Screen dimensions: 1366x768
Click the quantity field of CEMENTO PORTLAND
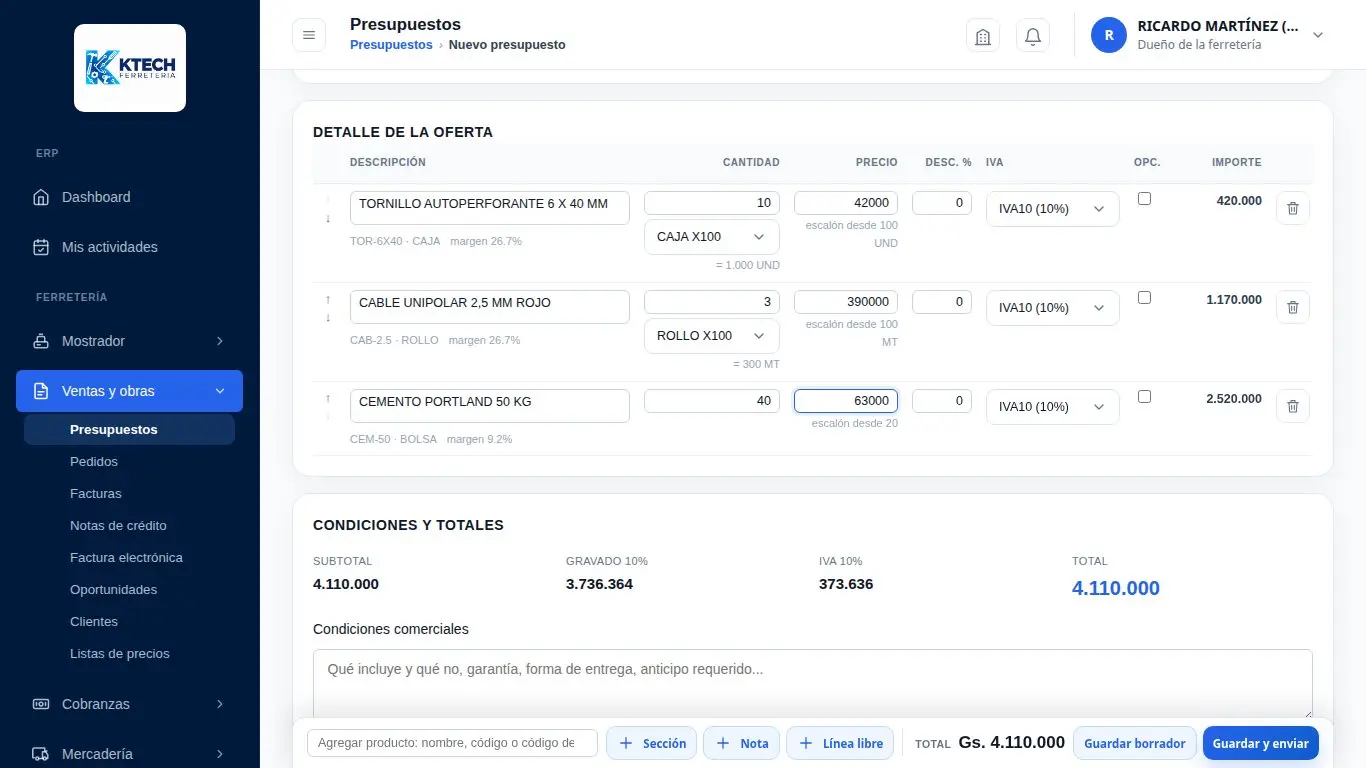712,401
